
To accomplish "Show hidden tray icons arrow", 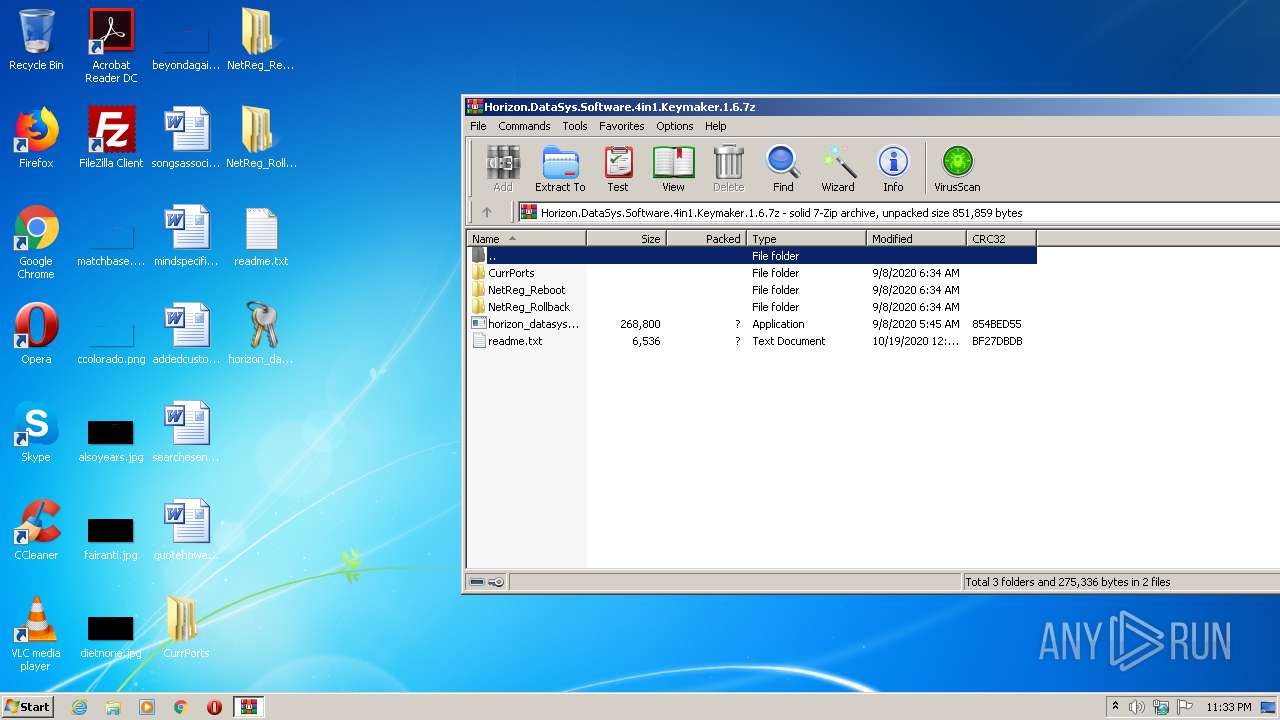I will 1115,707.
